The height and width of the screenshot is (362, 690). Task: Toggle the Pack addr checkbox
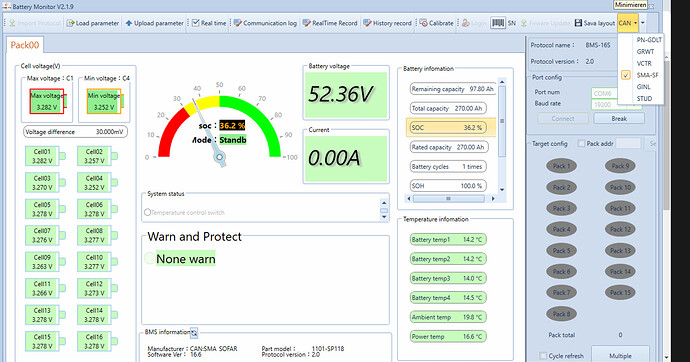coord(581,143)
